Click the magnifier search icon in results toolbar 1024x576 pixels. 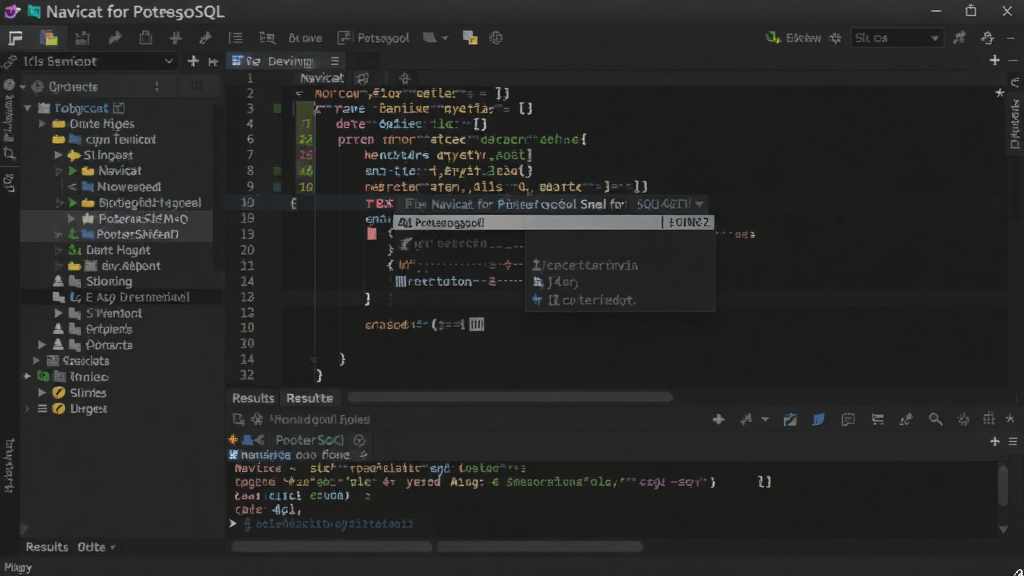[935, 419]
